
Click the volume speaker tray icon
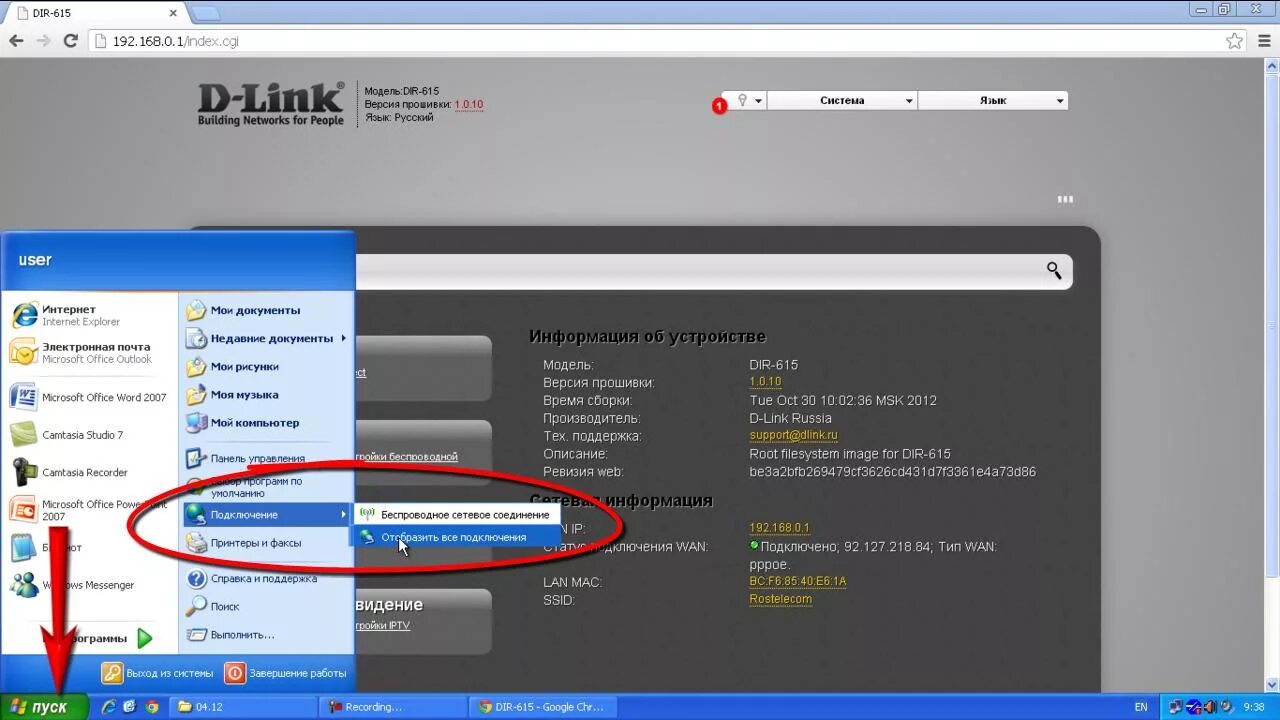click(x=1209, y=707)
